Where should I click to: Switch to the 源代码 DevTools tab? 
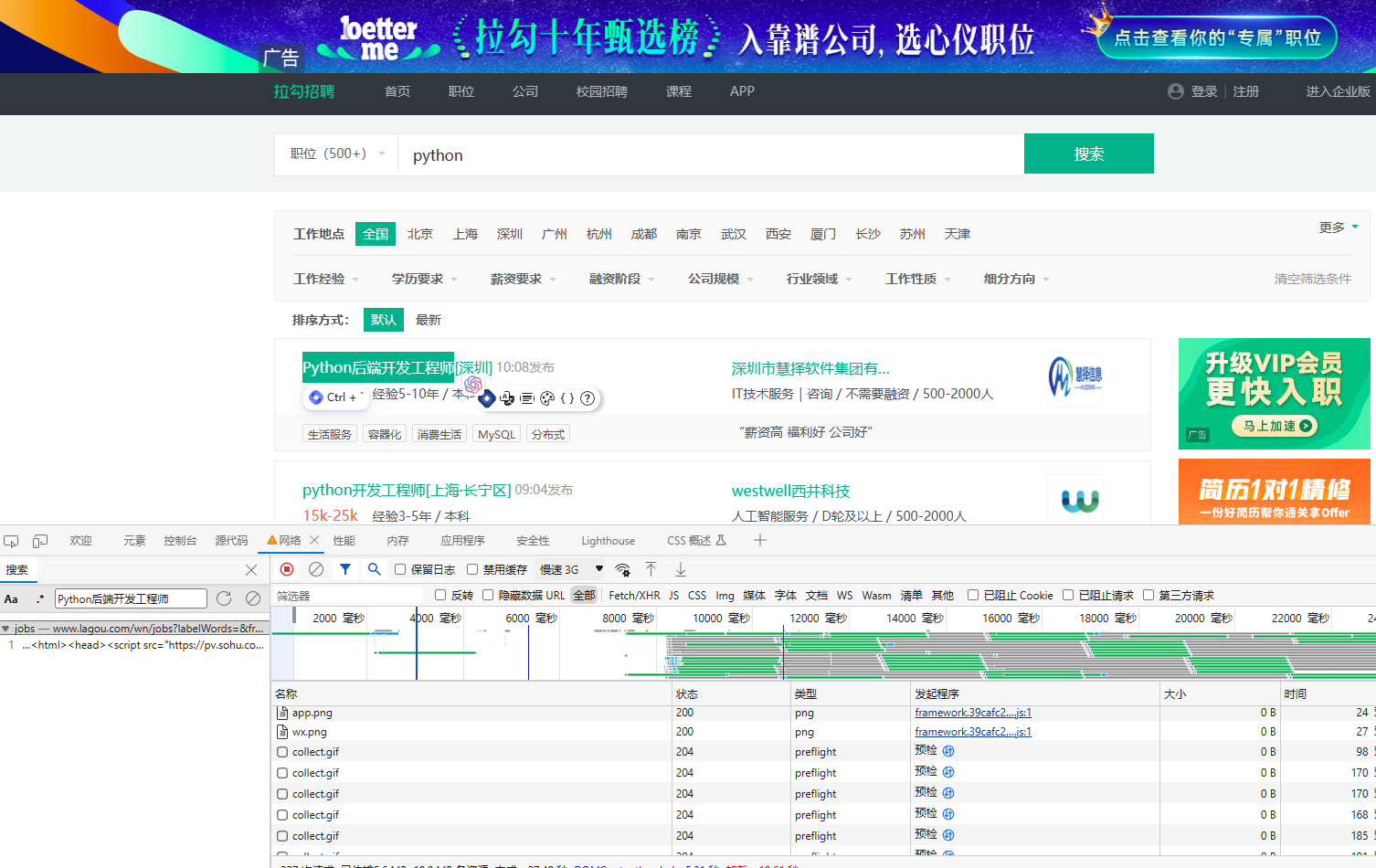(231, 541)
